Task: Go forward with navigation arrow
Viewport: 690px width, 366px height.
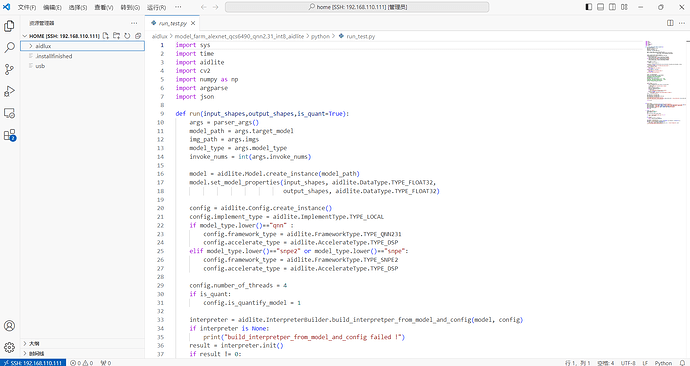Action: click(x=215, y=7)
